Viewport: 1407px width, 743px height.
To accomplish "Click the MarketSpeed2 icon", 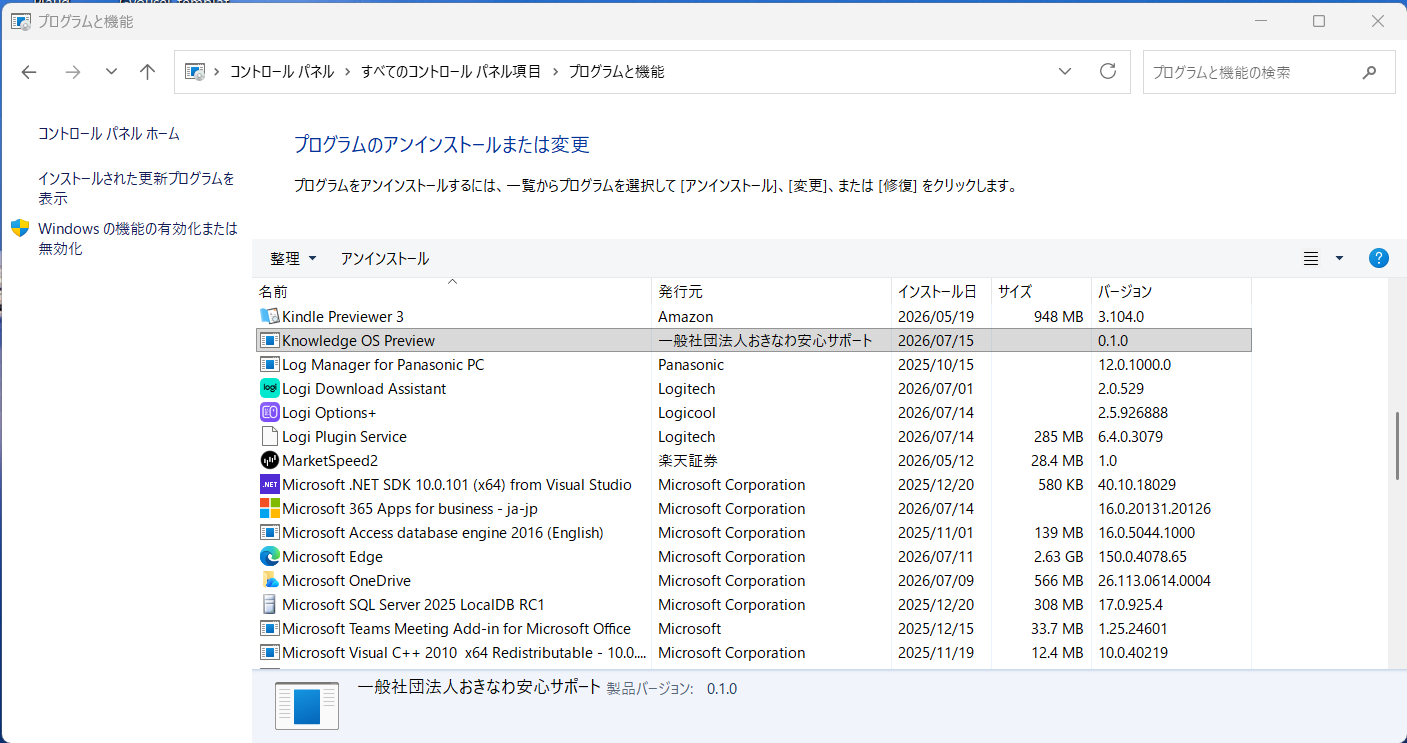I will click(x=269, y=460).
